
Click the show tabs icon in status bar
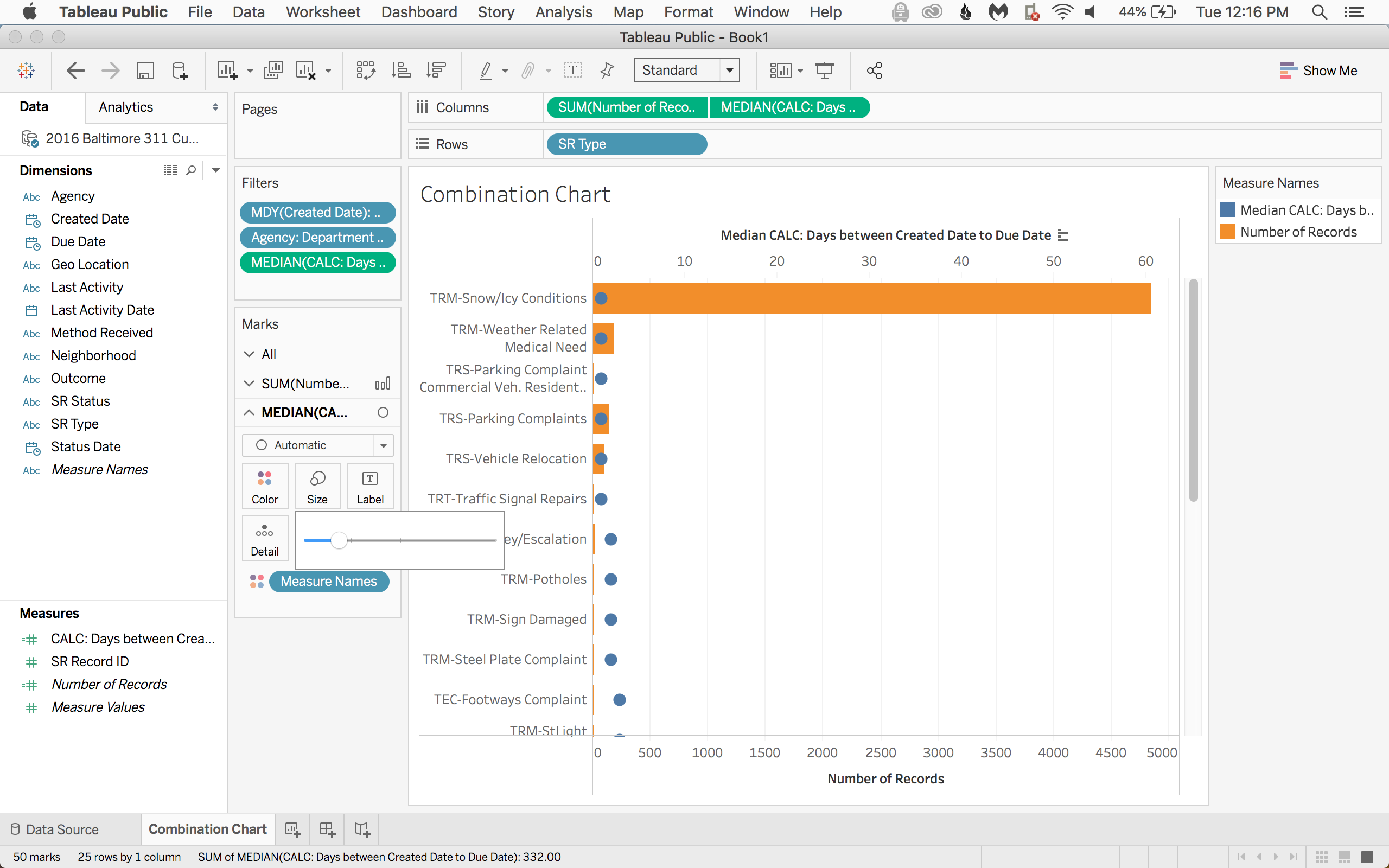[x=1367, y=857]
